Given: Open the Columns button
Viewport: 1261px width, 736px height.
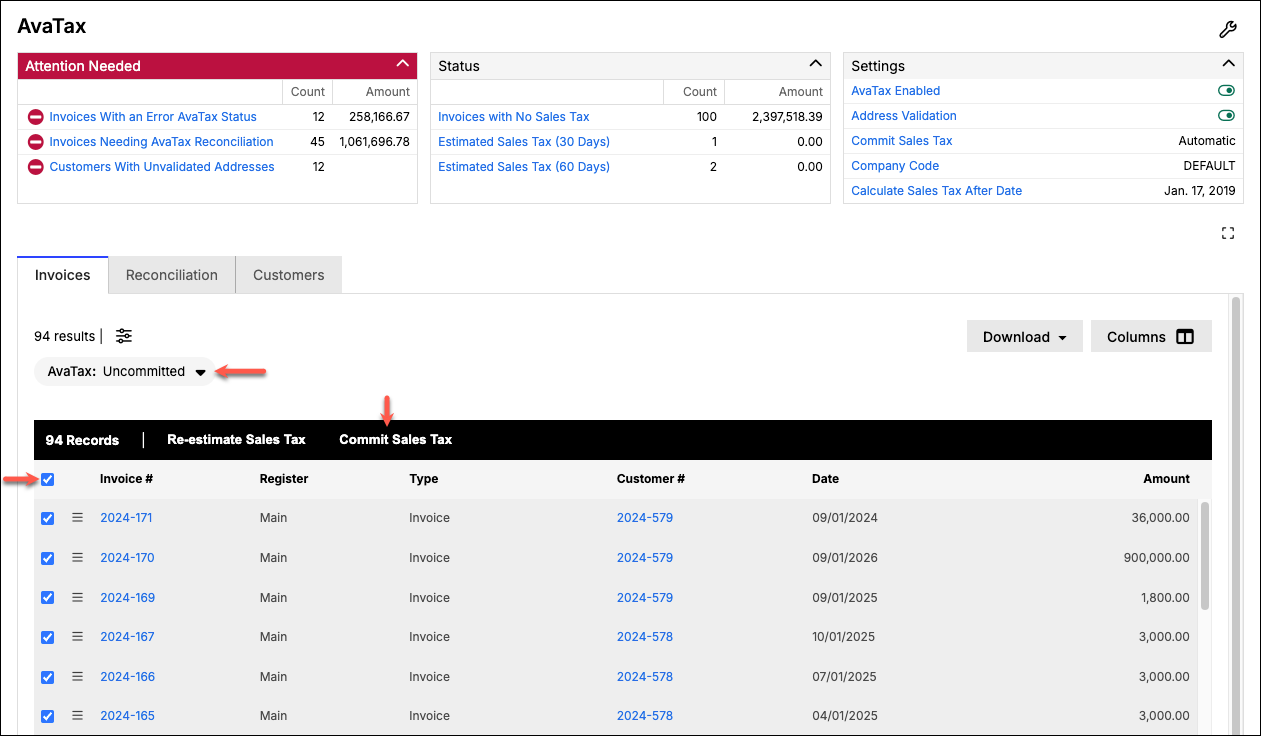Looking at the screenshot, I should click(x=1151, y=337).
